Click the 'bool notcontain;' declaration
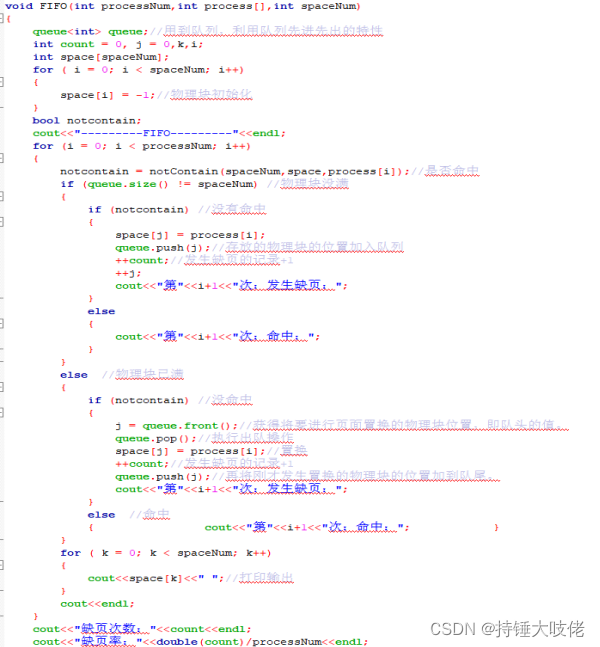This screenshot has width=600, height=647. coord(87,121)
